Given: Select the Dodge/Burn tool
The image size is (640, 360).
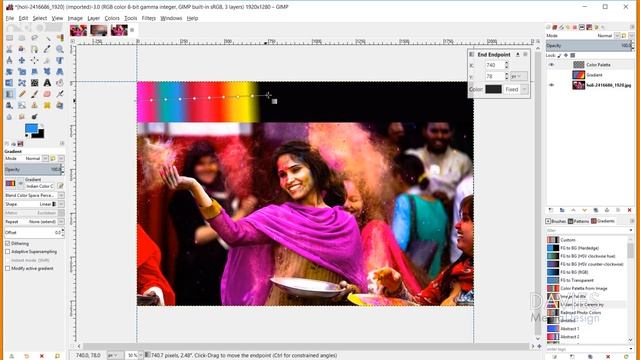Looking at the screenshot, I should [x=34, y=117].
